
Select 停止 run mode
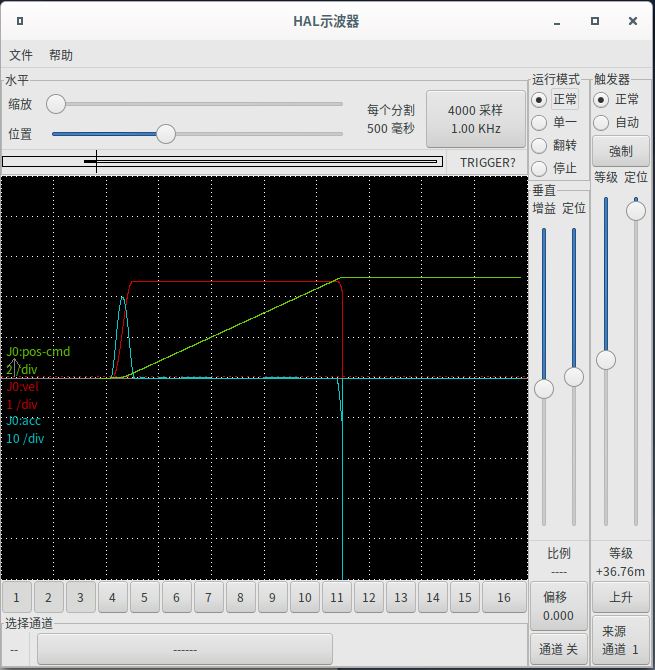(x=555, y=168)
